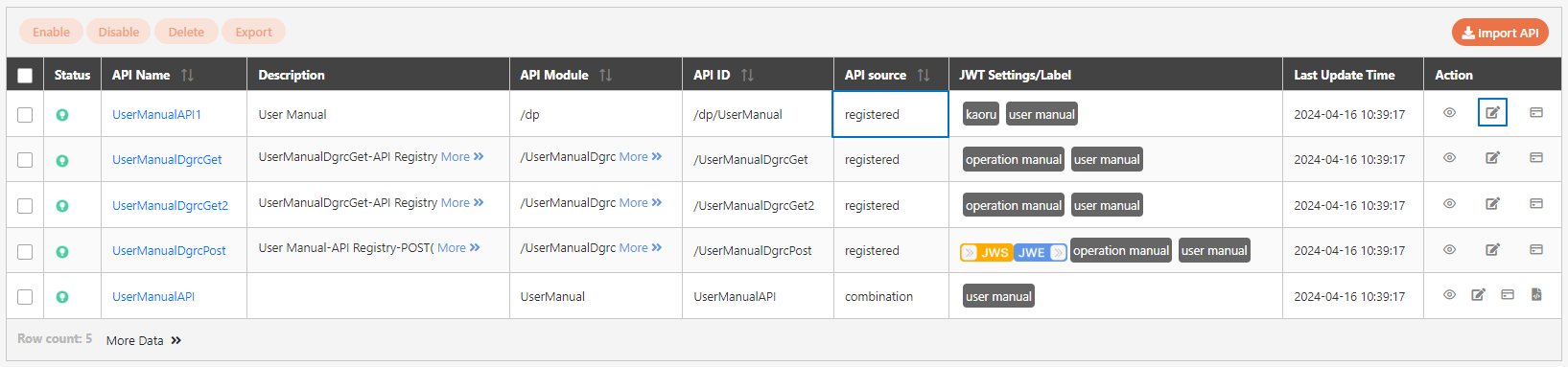Click the Import API button

tap(1500, 33)
